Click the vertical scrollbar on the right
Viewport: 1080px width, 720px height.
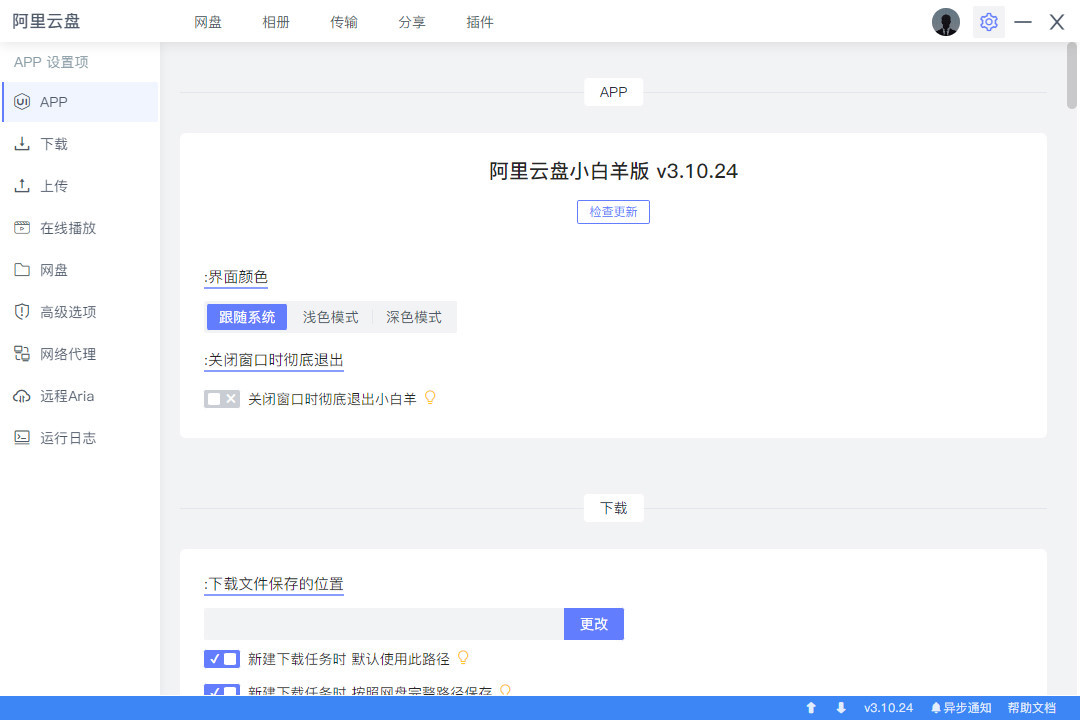(x=1072, y=76)
